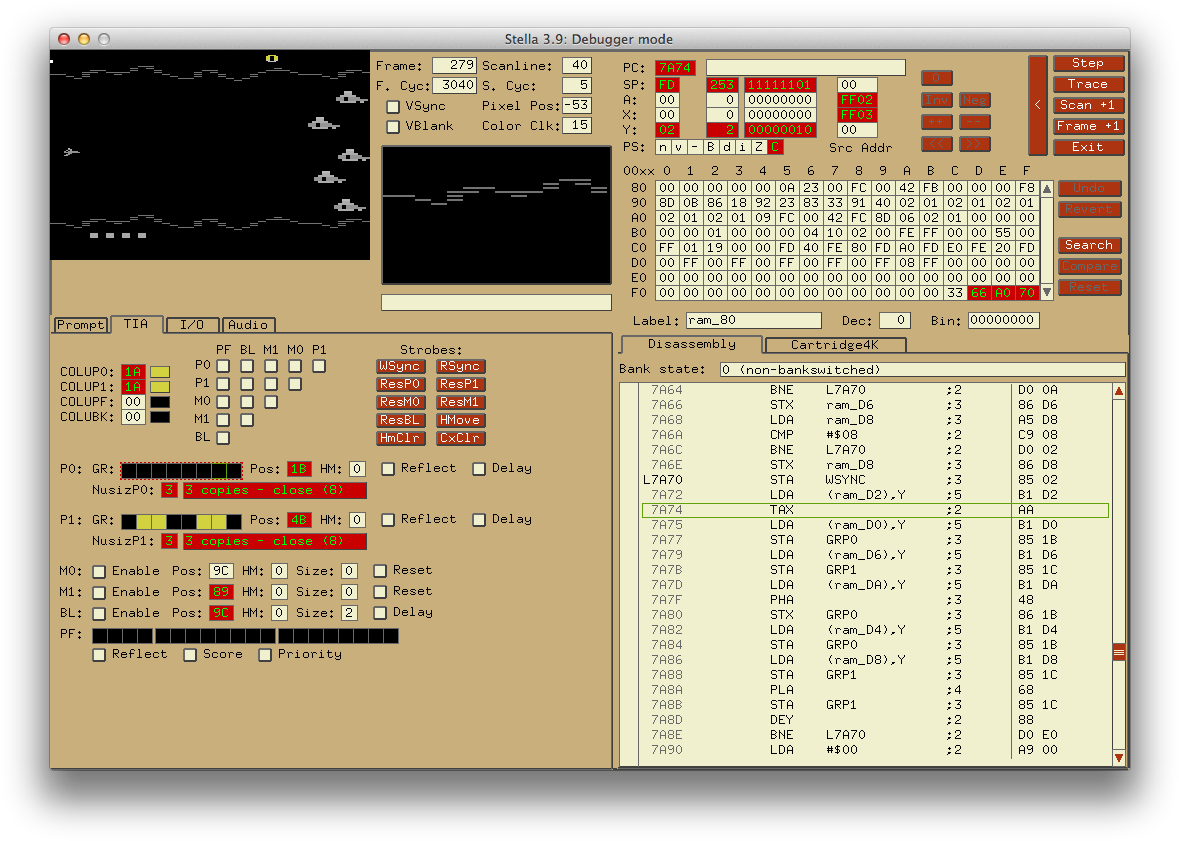Screen dimensions: 1179x841
Task: Click the TIA zoomed display preview
Action: tap(496, 215)
